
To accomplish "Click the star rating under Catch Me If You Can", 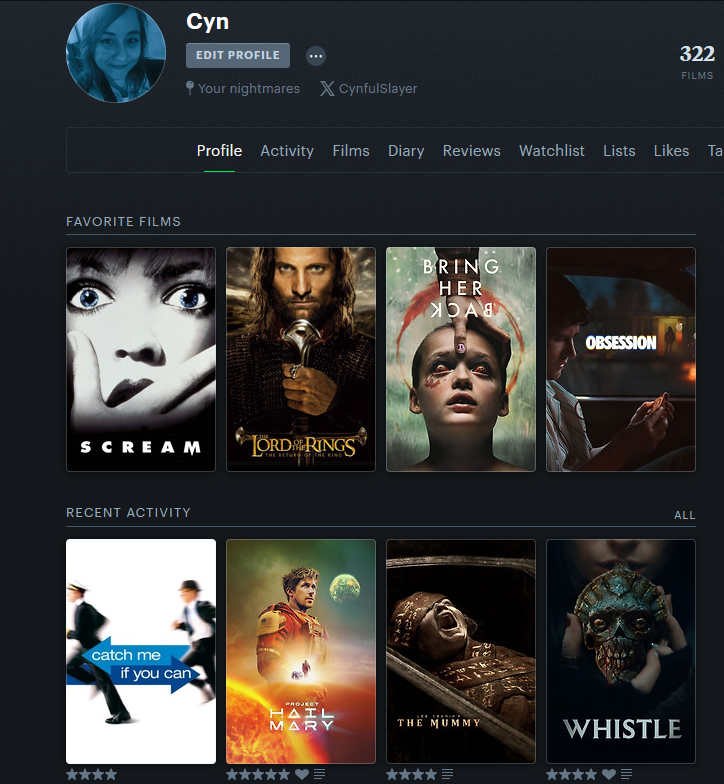I will tap(92, 774).
